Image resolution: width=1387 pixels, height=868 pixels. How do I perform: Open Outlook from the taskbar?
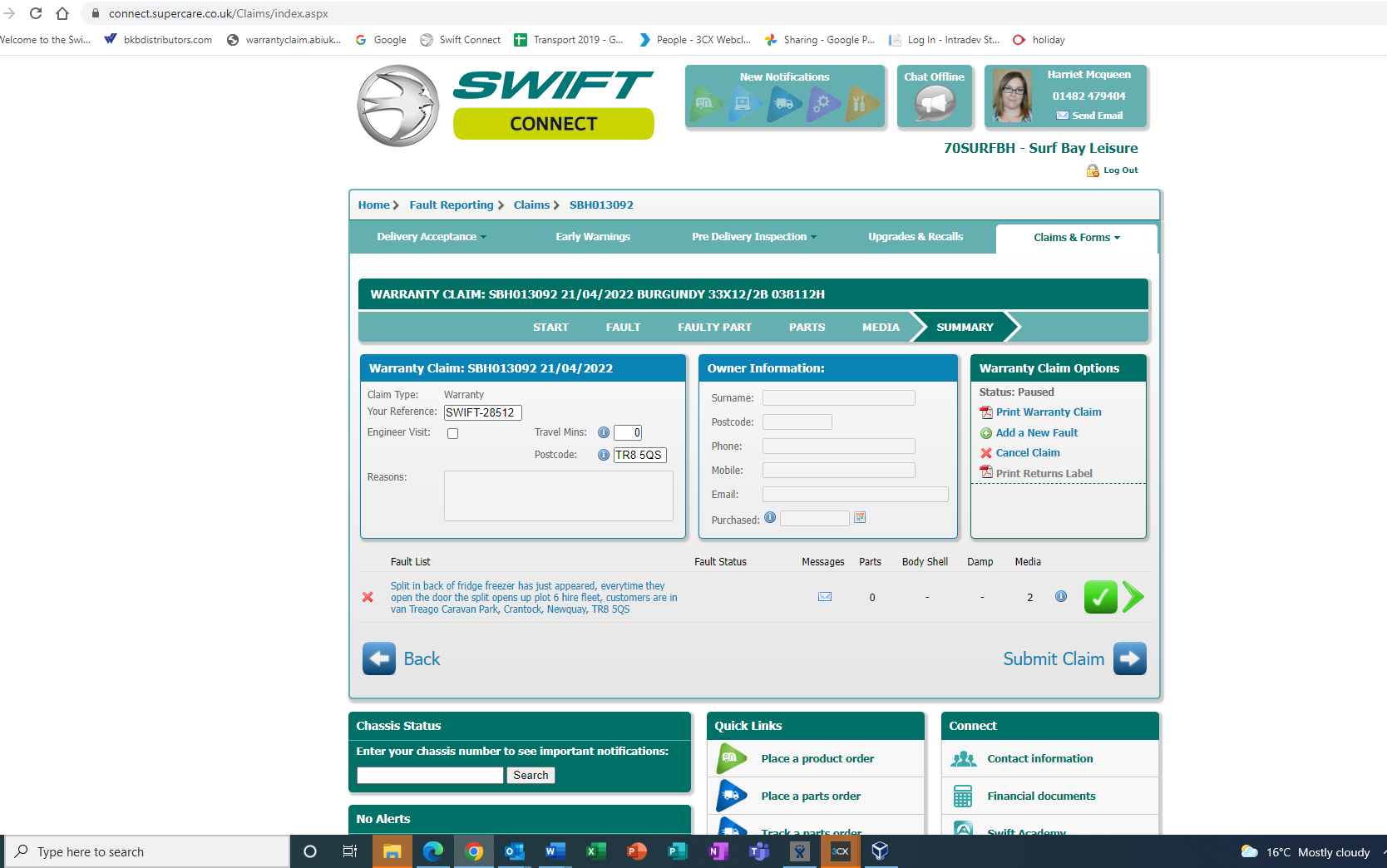515,851
